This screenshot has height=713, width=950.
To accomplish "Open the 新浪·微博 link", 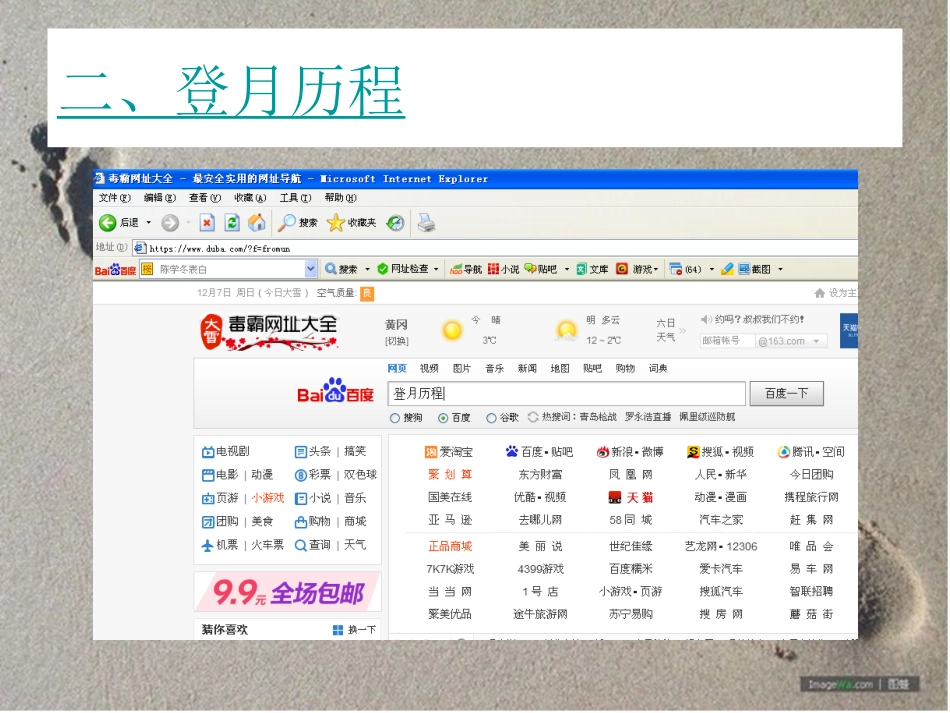I will 630,453.
